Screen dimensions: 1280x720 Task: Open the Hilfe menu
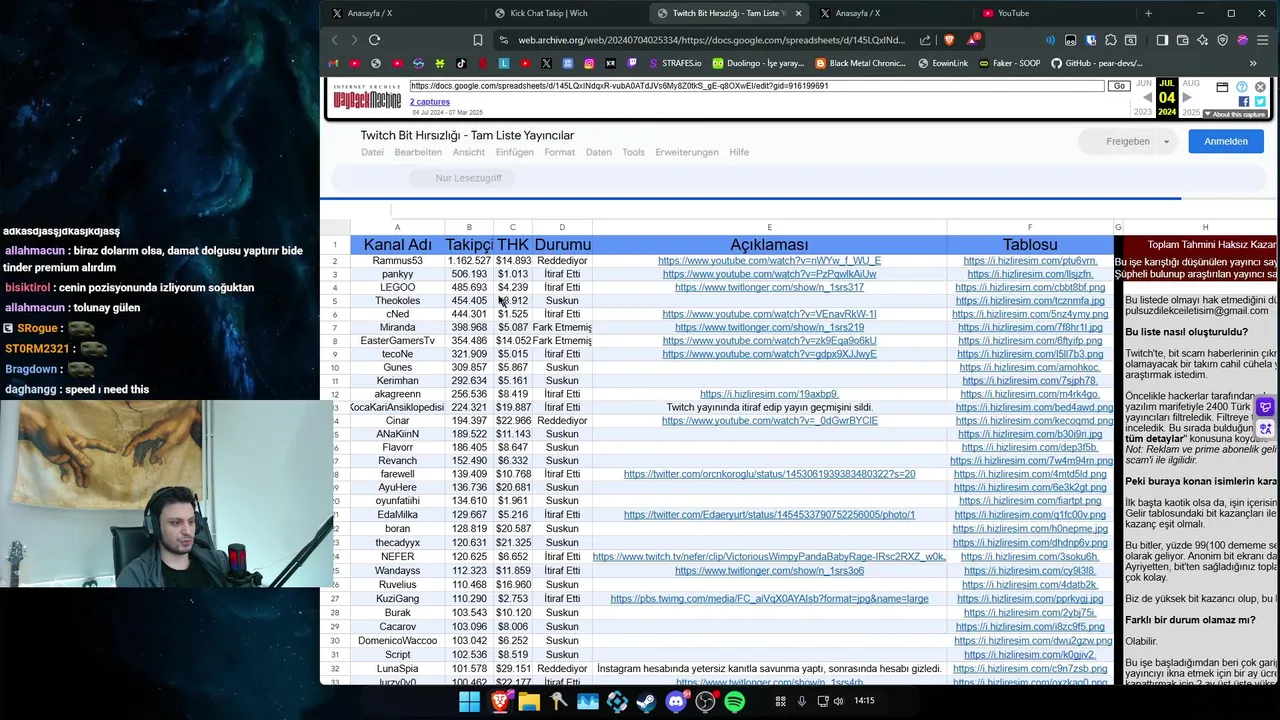[739, 152]
